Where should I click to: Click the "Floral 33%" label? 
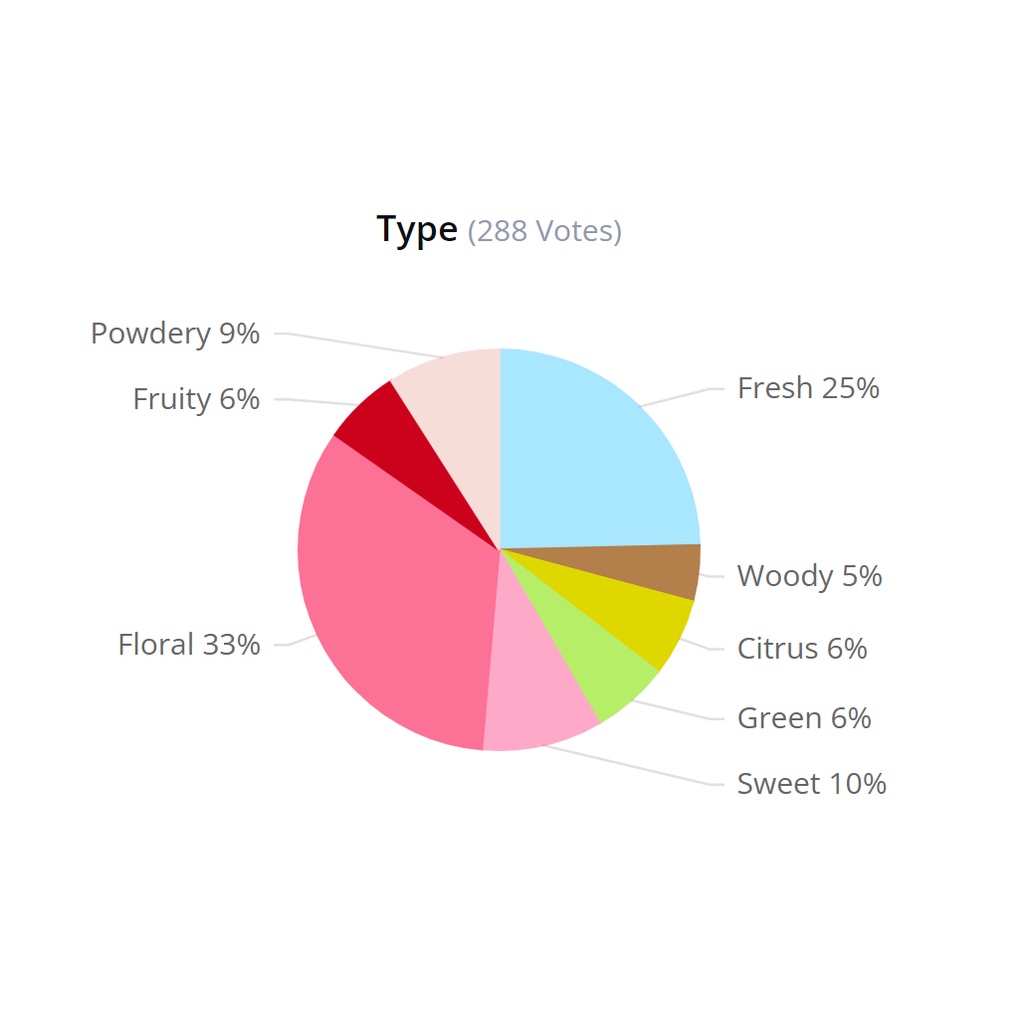[x=189, y=645]
